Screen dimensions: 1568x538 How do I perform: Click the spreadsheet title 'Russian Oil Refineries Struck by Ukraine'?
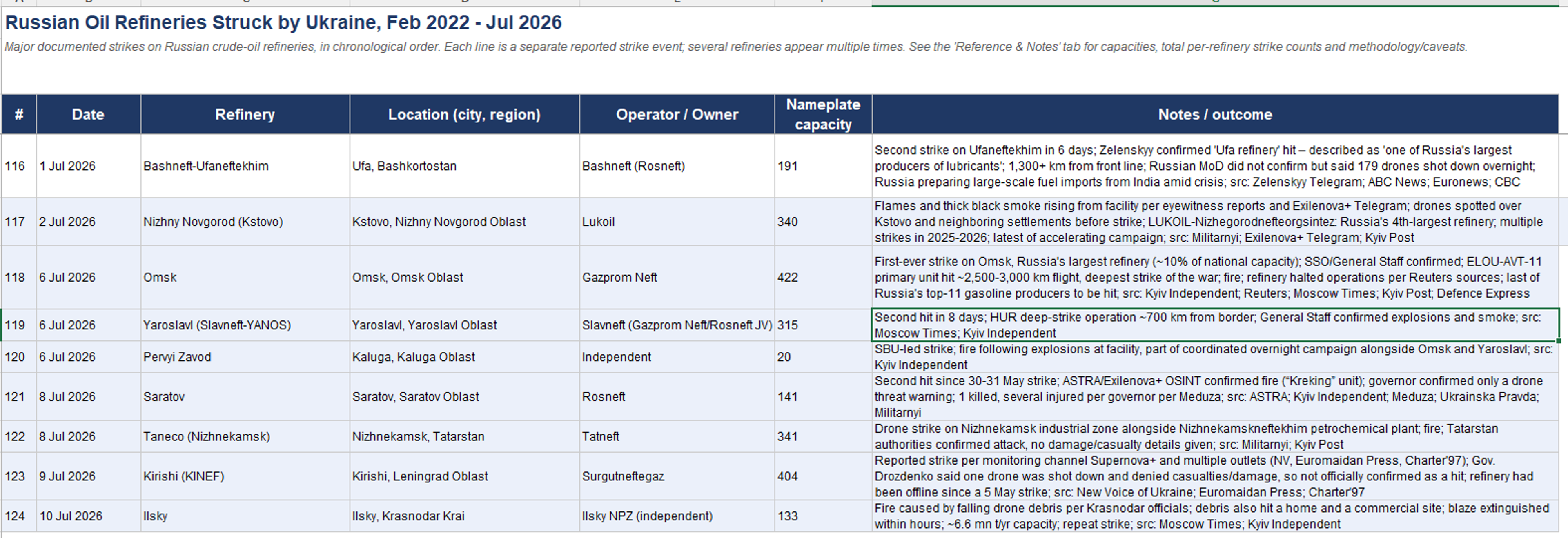pos(283,22)
